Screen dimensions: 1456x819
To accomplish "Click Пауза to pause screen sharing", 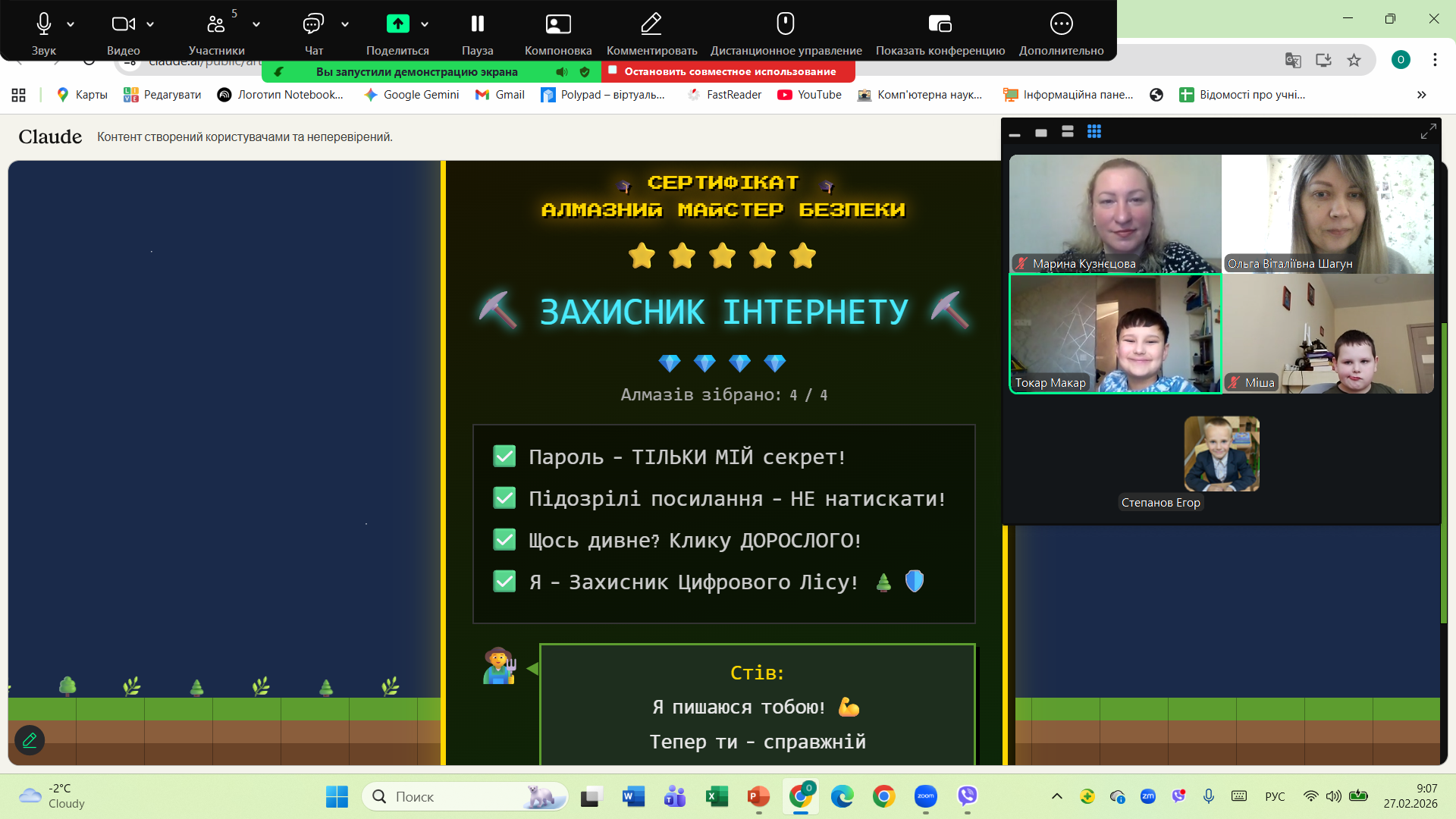I will (x=477, y=24).
